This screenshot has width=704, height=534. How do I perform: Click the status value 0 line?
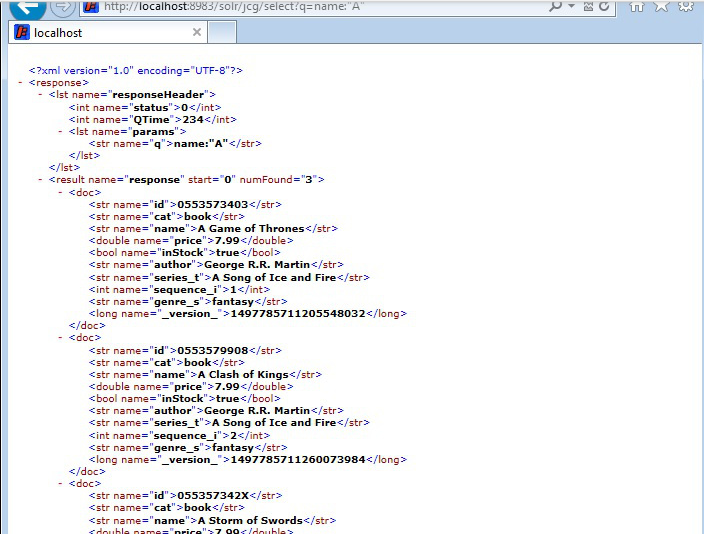pyautogui.click(x=145, y=107)
